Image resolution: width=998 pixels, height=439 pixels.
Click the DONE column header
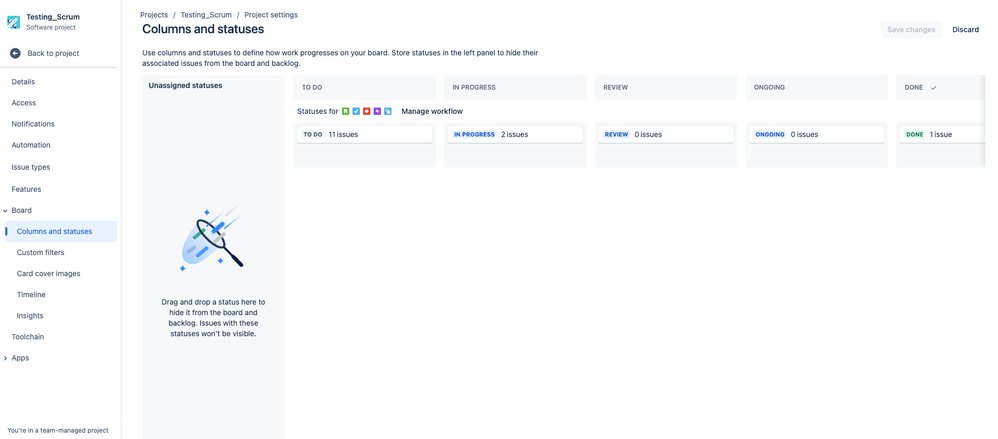941,88
